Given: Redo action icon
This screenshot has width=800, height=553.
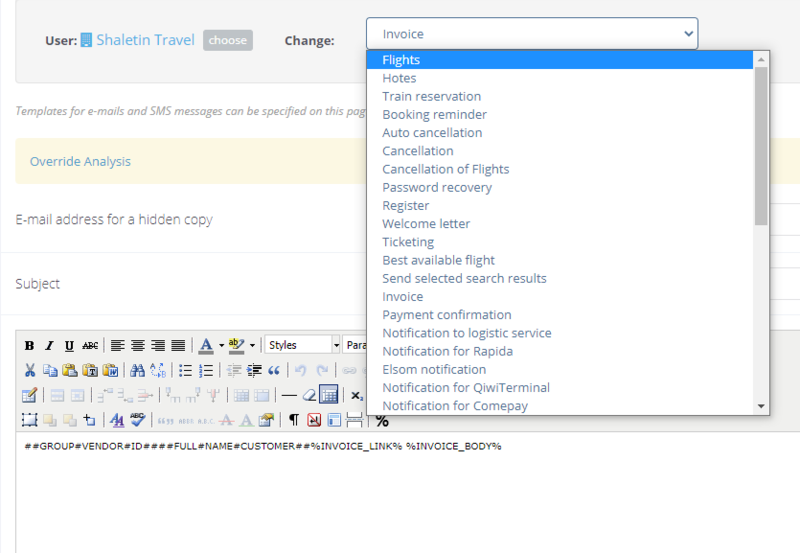Looking at the screenshot, I should pos(321,370).
